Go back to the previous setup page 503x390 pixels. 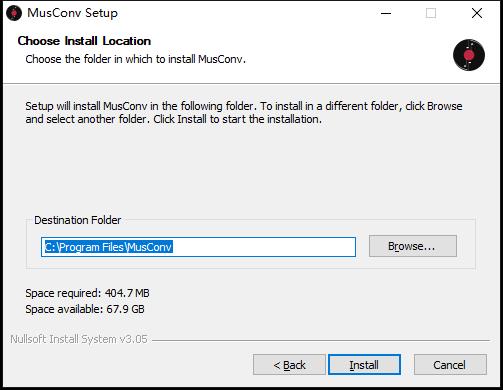[x=289, y=365]
